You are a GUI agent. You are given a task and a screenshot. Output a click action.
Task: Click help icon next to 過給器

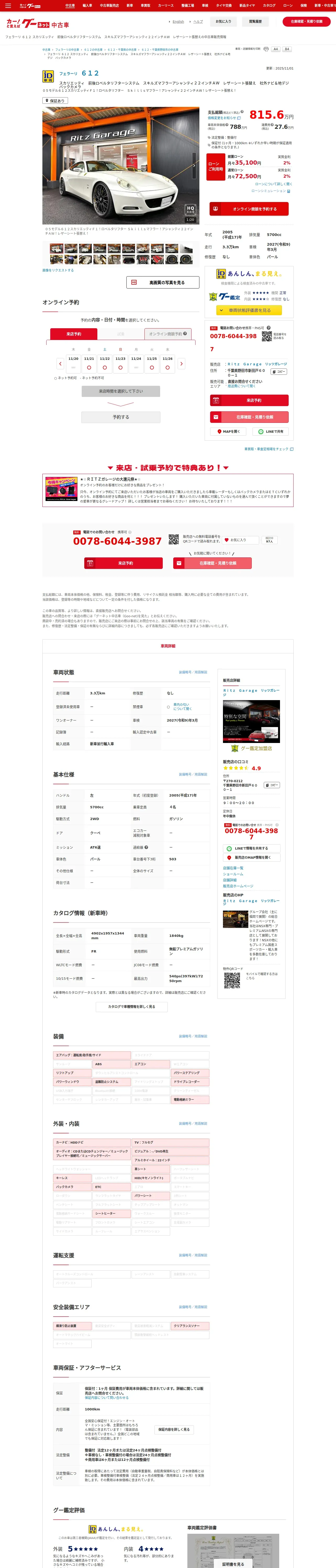point(146,847)
